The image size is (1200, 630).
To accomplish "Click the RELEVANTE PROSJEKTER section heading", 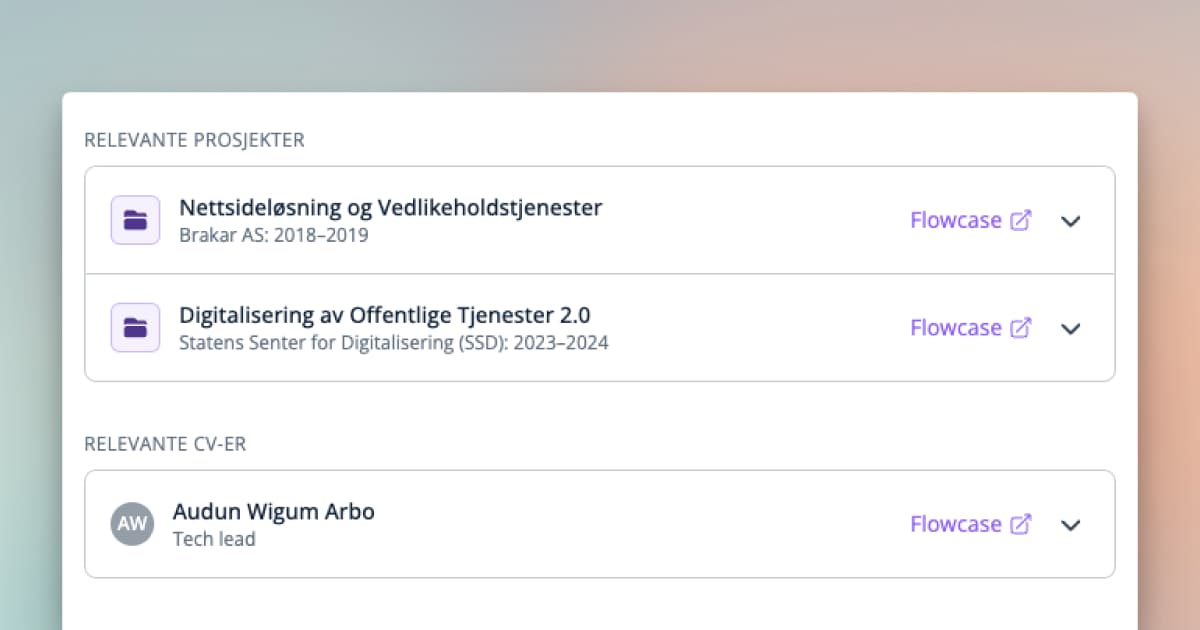I will pyautogui.click(x=194, y=140).
